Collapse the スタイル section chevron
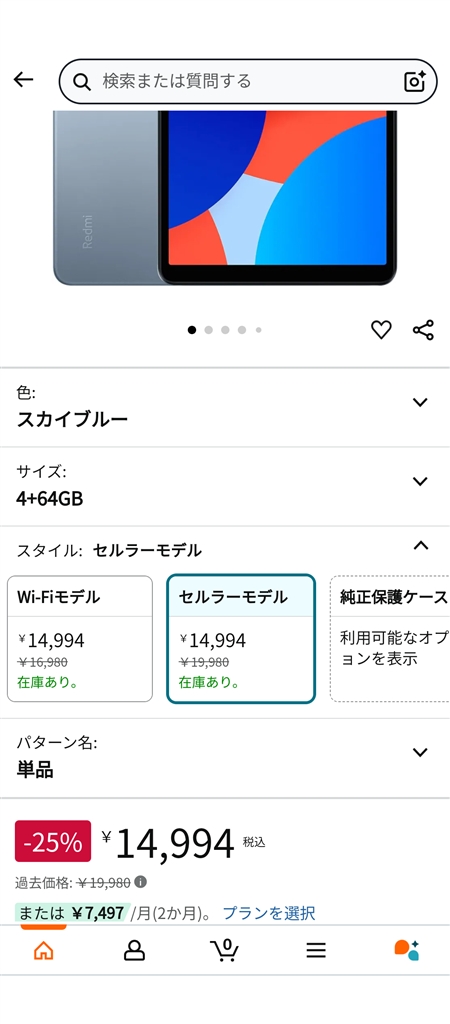The image size is (450, 1024). click(x=421, y=545)
